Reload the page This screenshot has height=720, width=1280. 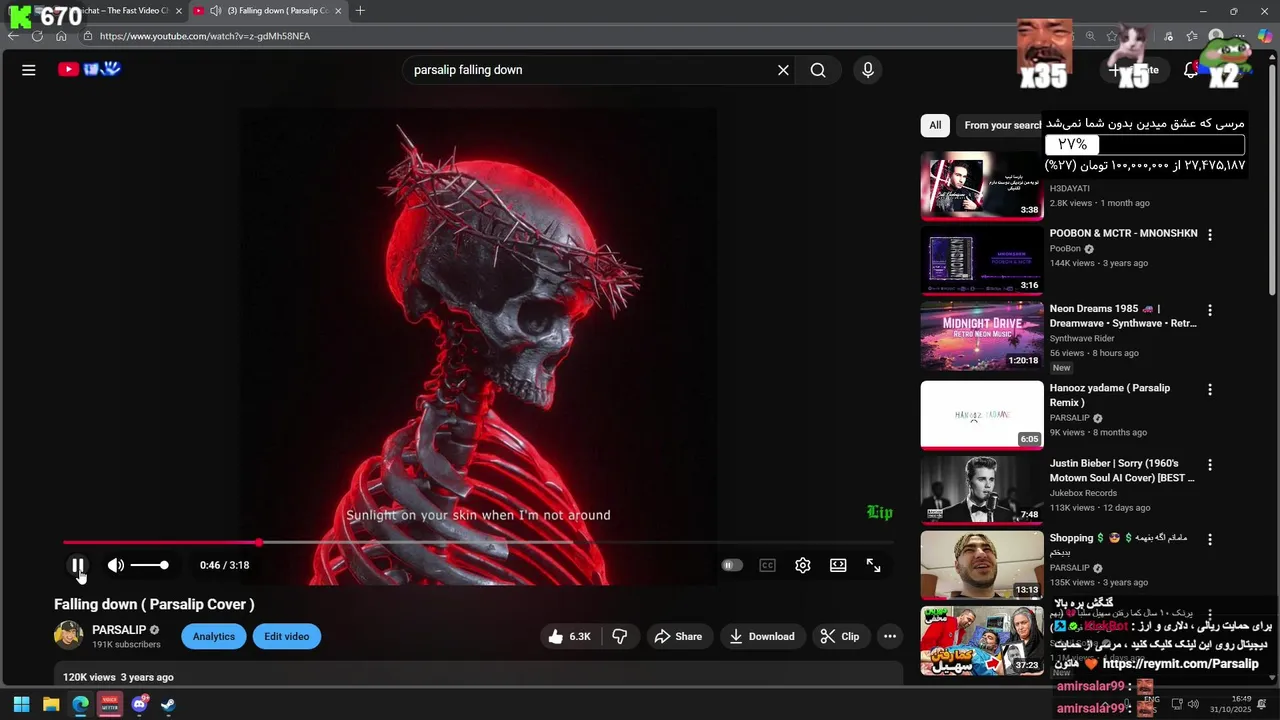pyautogui.click(x=37, y=36)
